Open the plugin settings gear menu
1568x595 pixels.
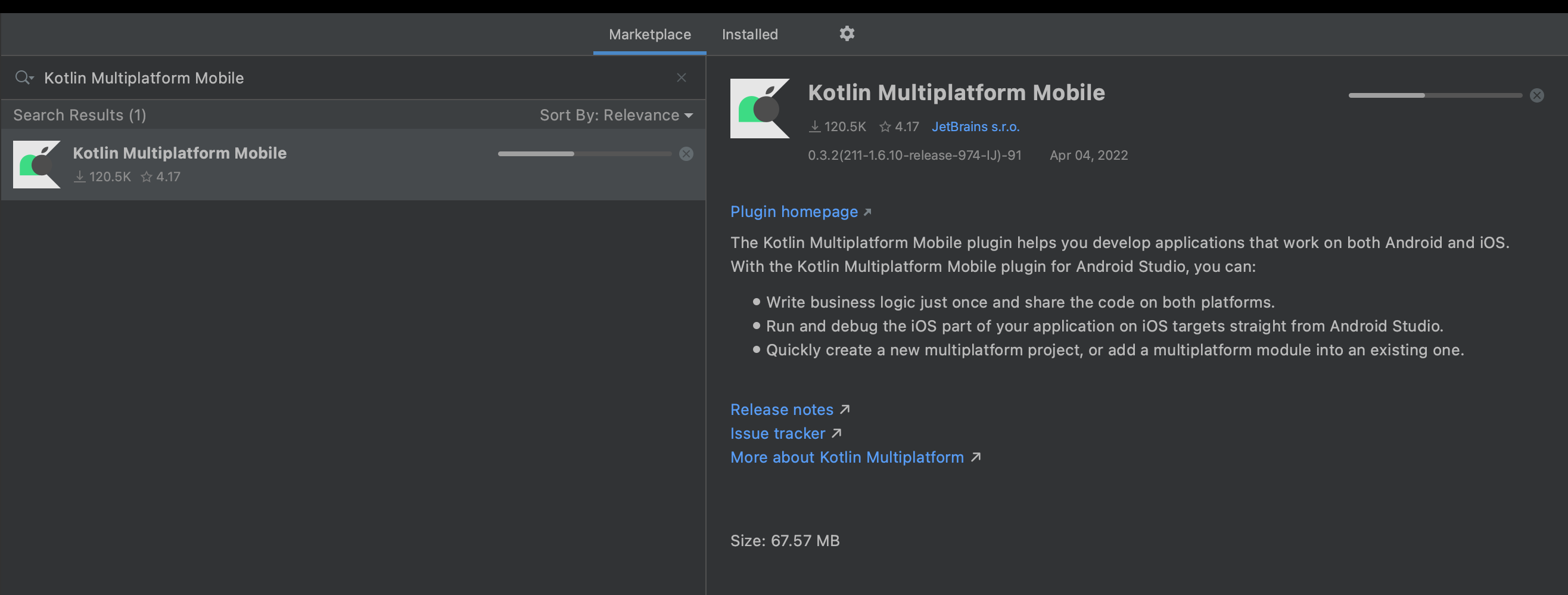pyautogui.click(x=847, y=33)
